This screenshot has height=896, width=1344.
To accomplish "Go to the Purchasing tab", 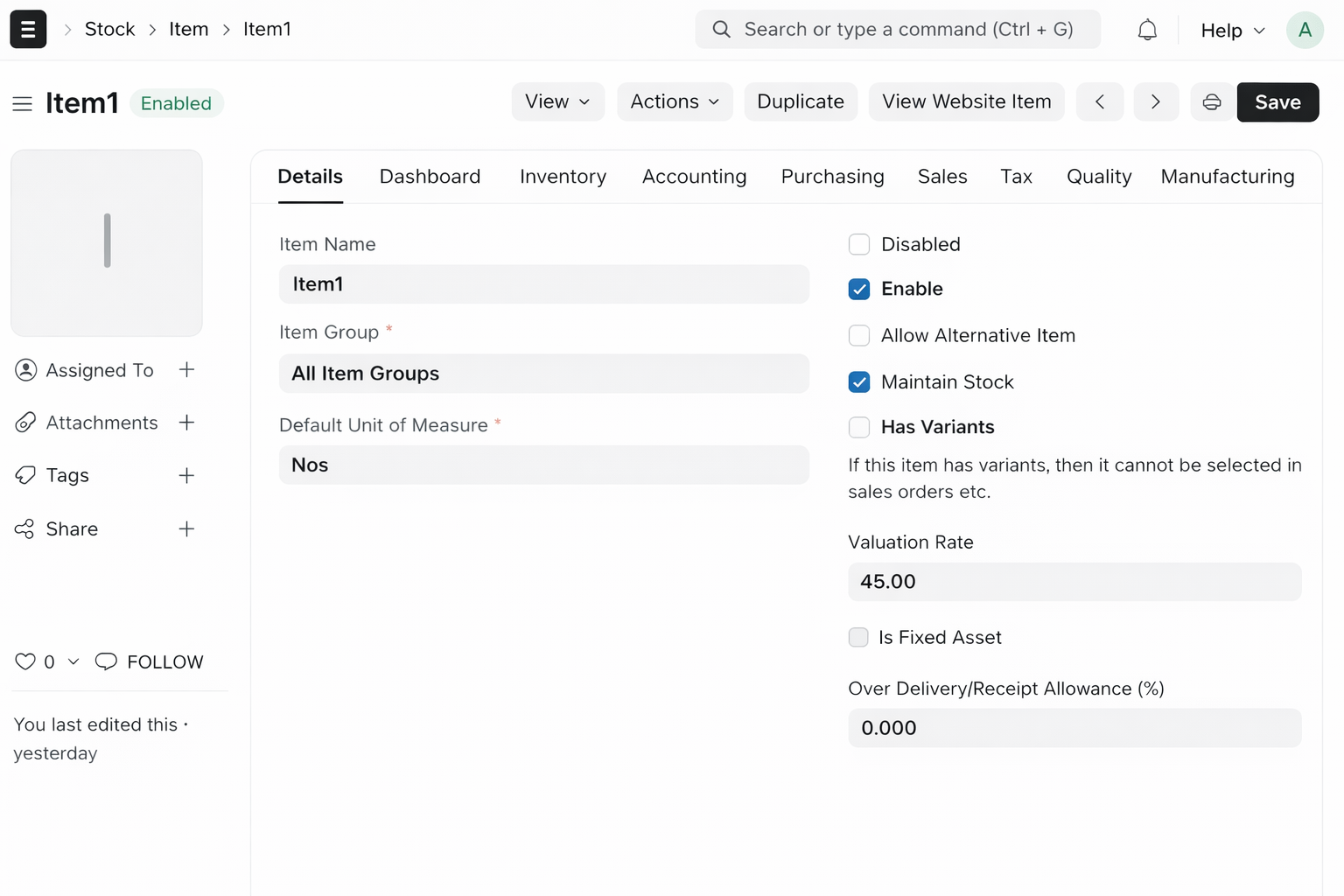I will 833,177.
